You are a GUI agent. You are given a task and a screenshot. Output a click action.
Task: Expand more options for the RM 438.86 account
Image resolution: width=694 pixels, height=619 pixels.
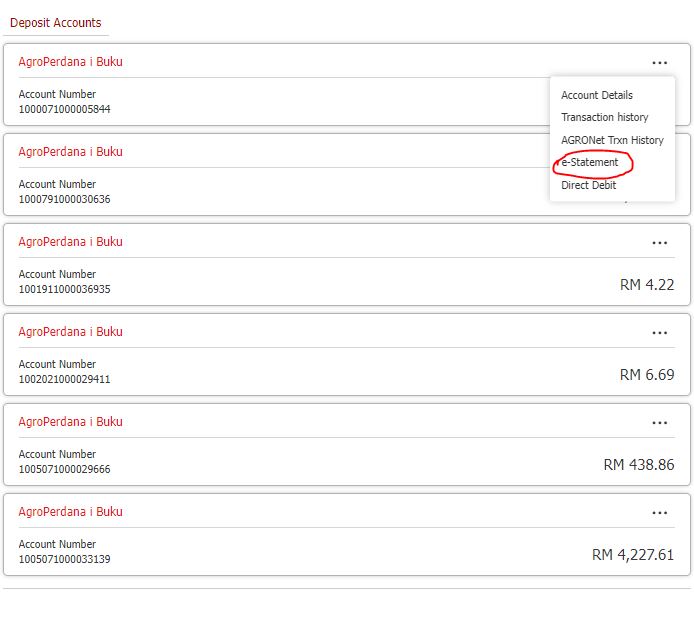tap(659, 422)
